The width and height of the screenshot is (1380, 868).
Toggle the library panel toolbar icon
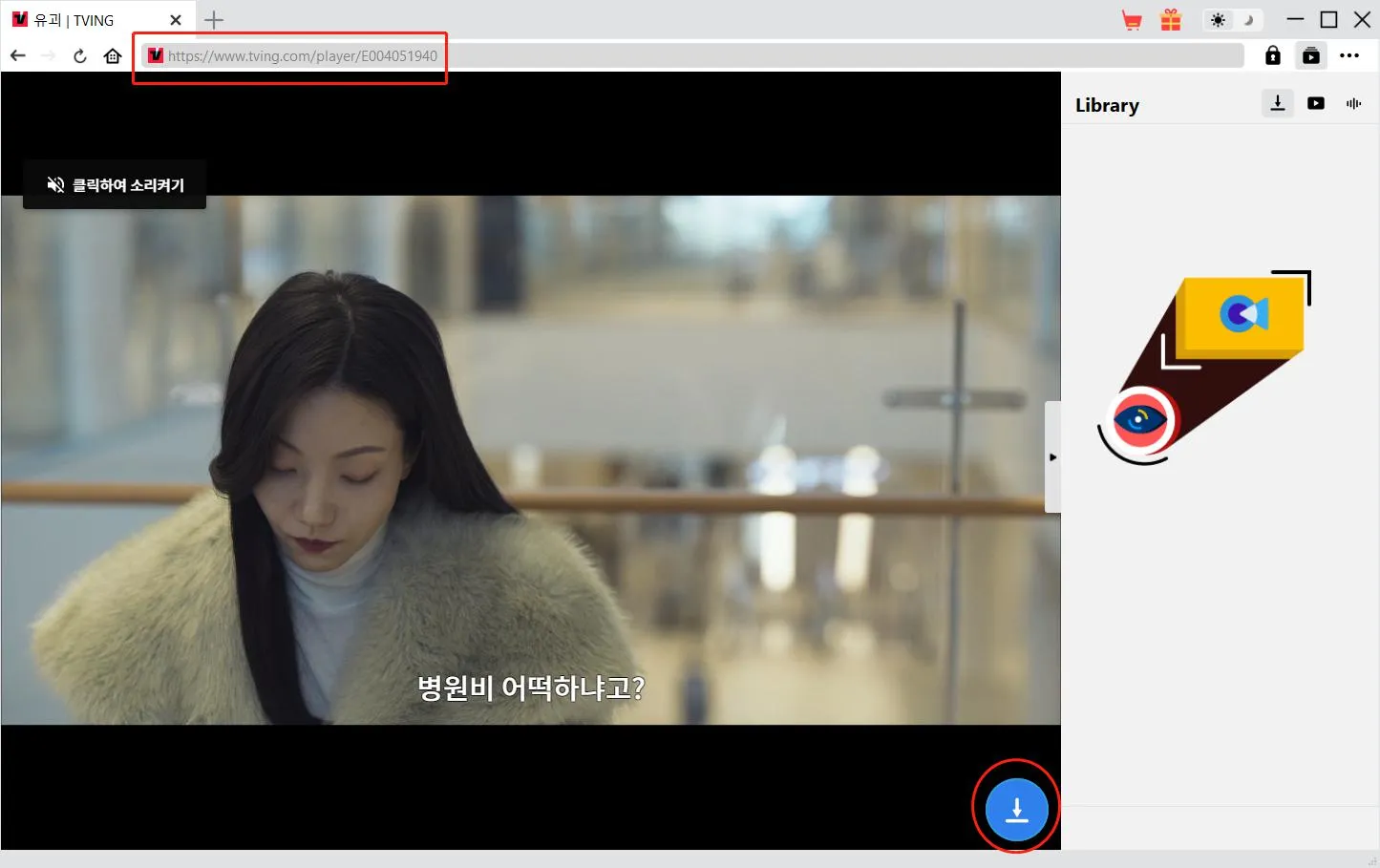pos(1311,55)
